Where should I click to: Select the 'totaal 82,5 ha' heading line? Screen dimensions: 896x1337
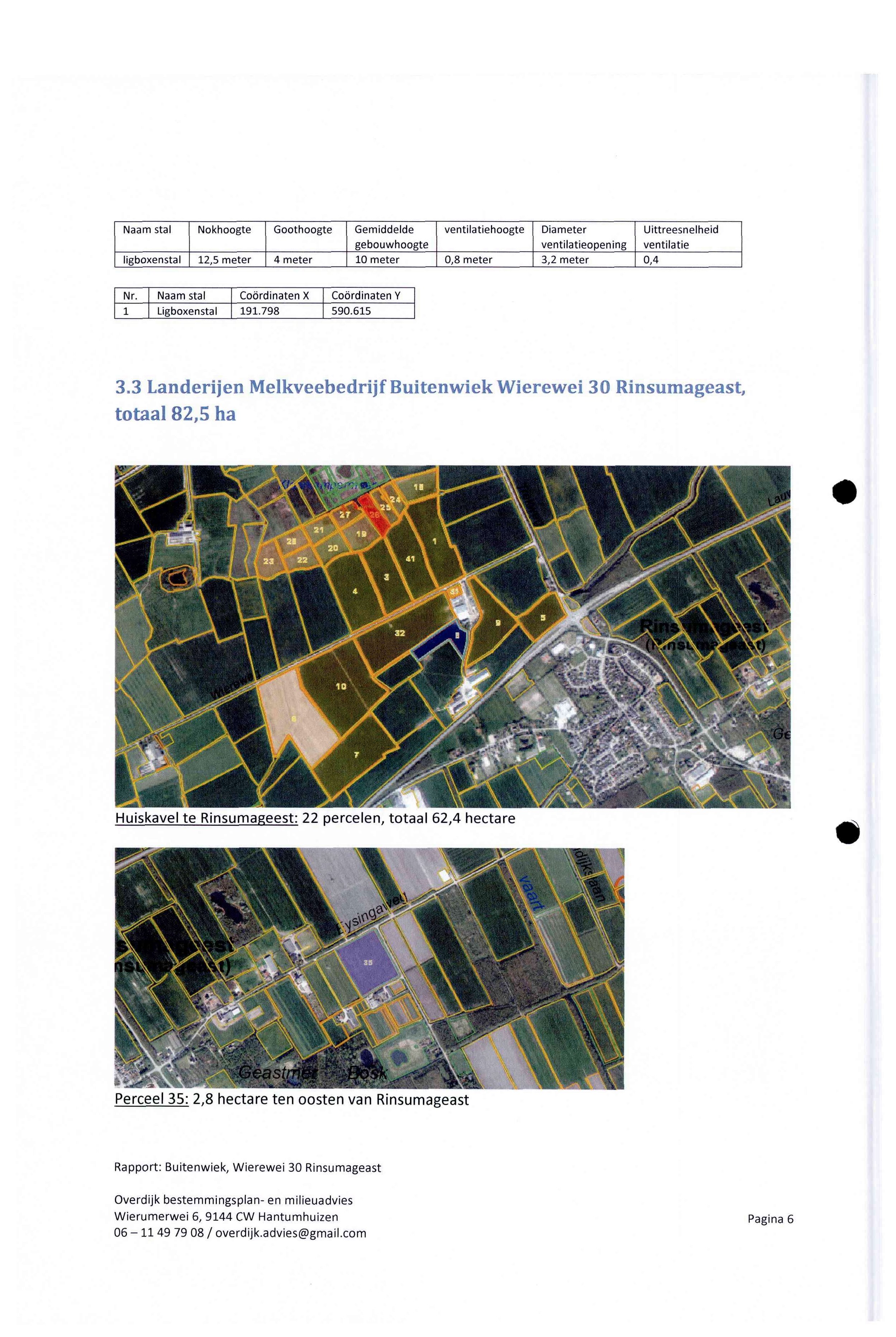point(175,413)
